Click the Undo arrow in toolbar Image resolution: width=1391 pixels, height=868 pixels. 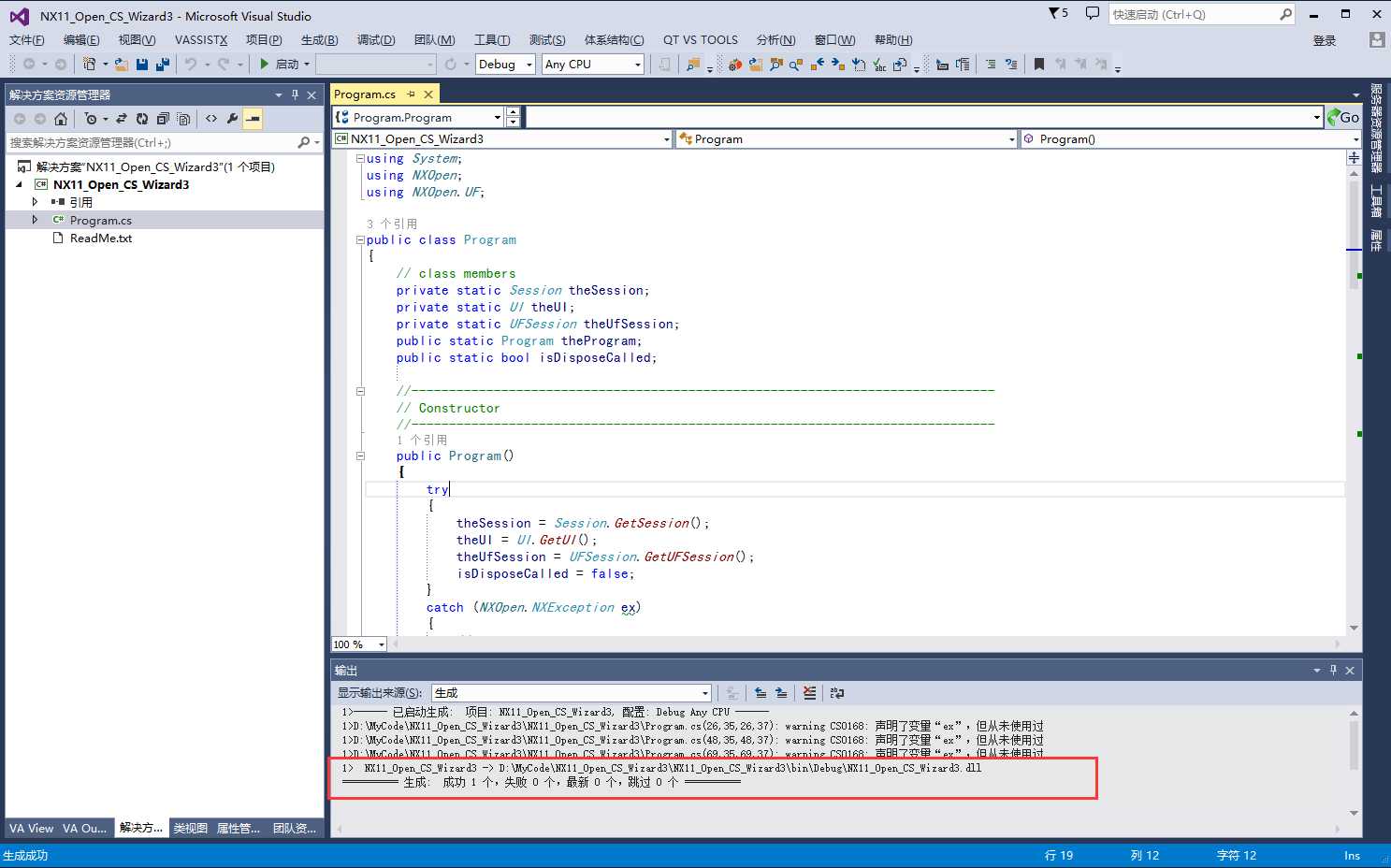pos(191,64)
